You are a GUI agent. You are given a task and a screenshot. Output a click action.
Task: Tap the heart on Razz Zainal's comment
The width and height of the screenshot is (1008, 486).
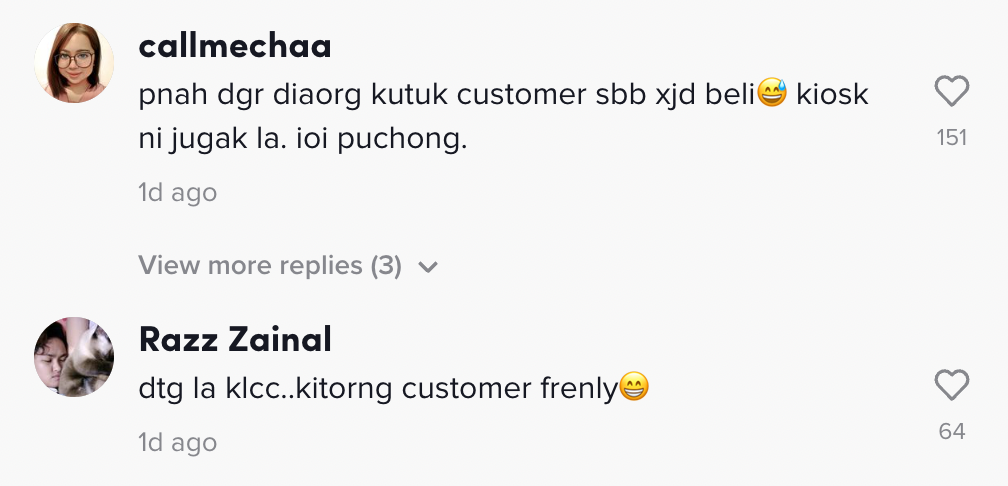[951, 385]
